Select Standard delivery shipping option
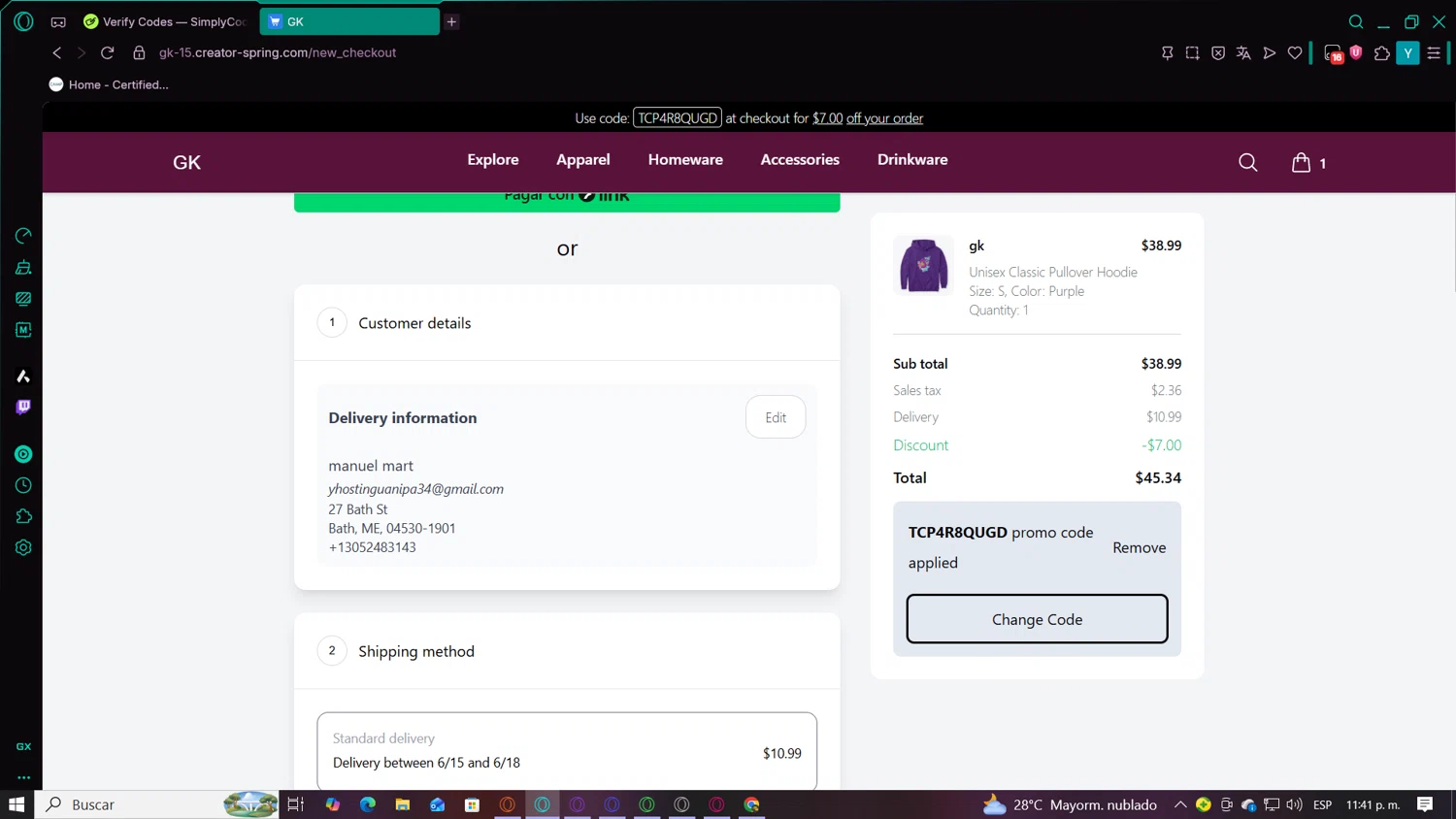Viewport: 1456px width, 819px height. tap(567, 751)
